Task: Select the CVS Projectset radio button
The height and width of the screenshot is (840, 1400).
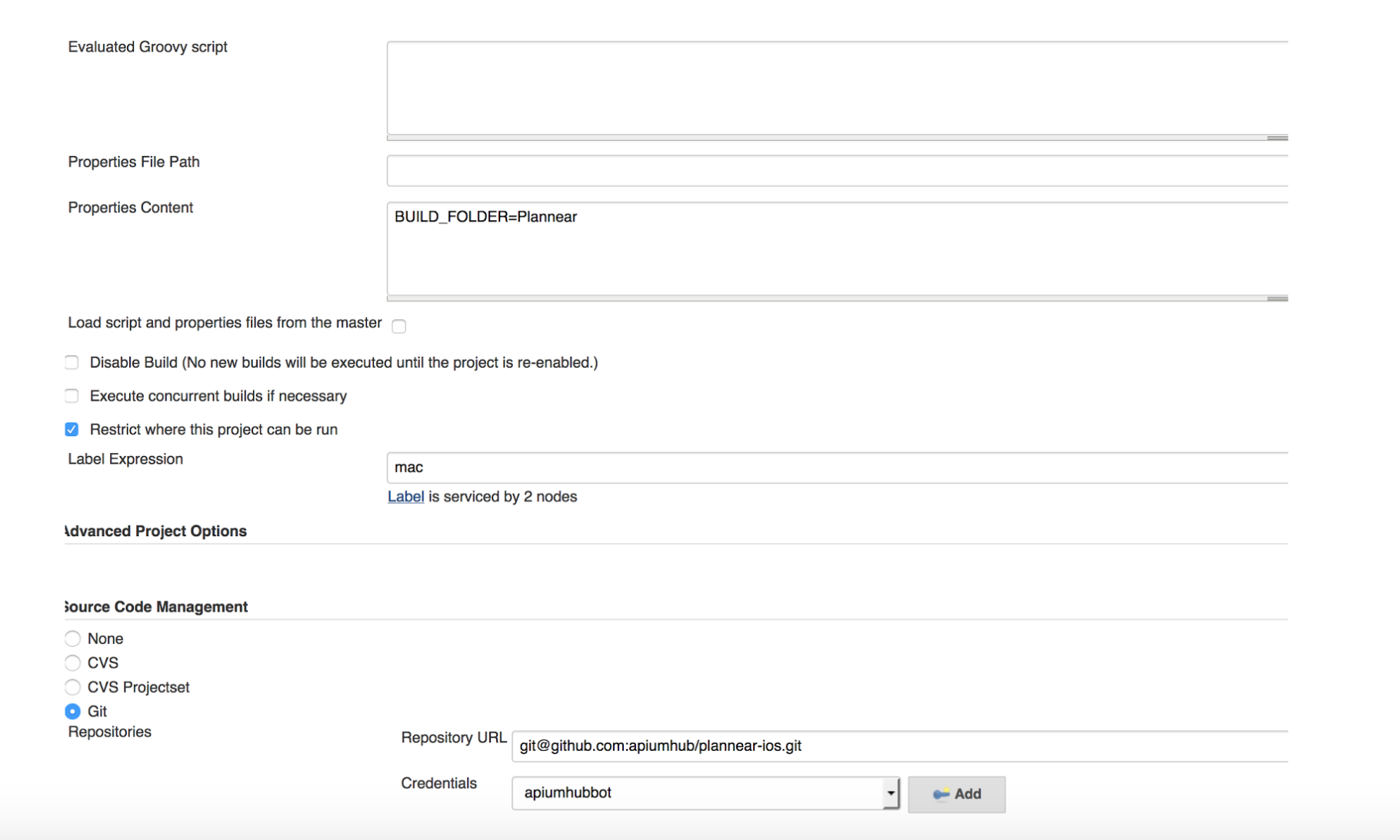Action: 72,687
